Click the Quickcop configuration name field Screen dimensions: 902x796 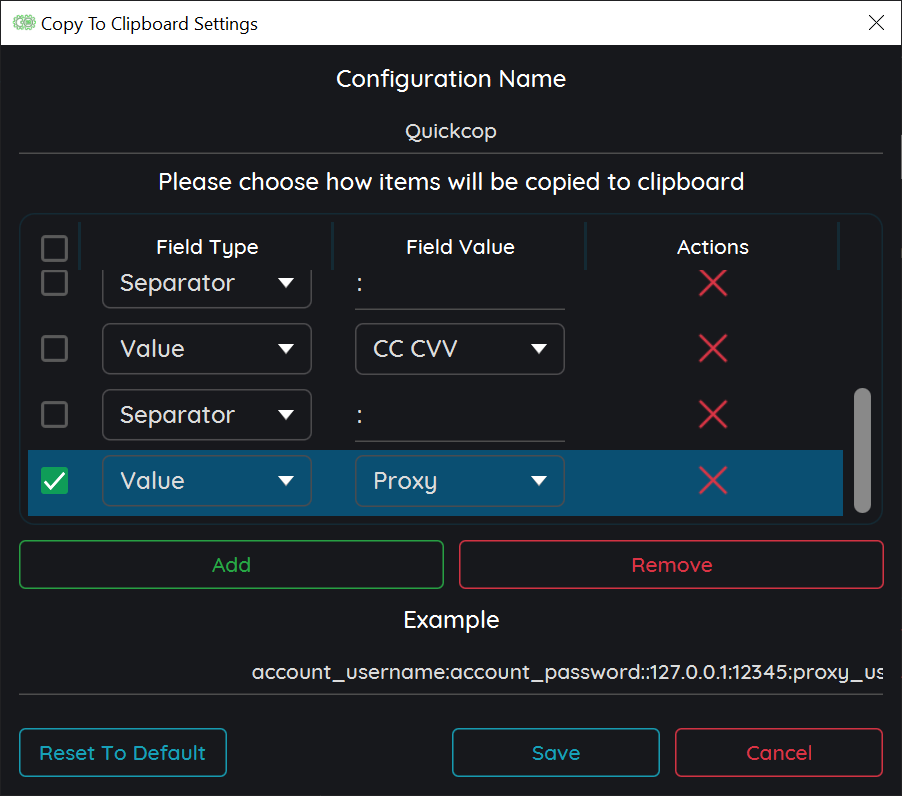tap(451, 130)
